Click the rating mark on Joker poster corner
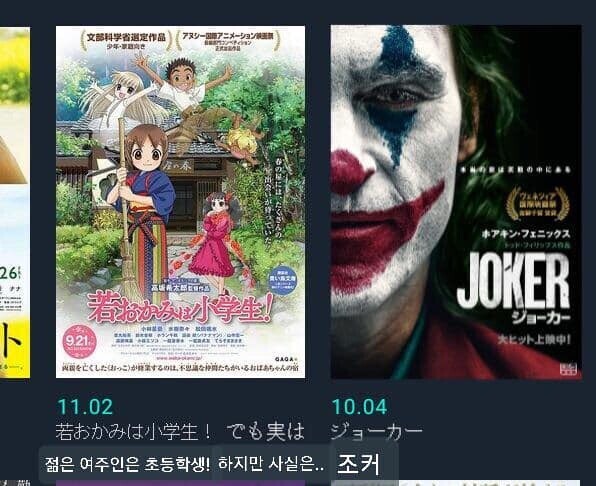Screen dimensions: 596x486 [x=568, y=368]
